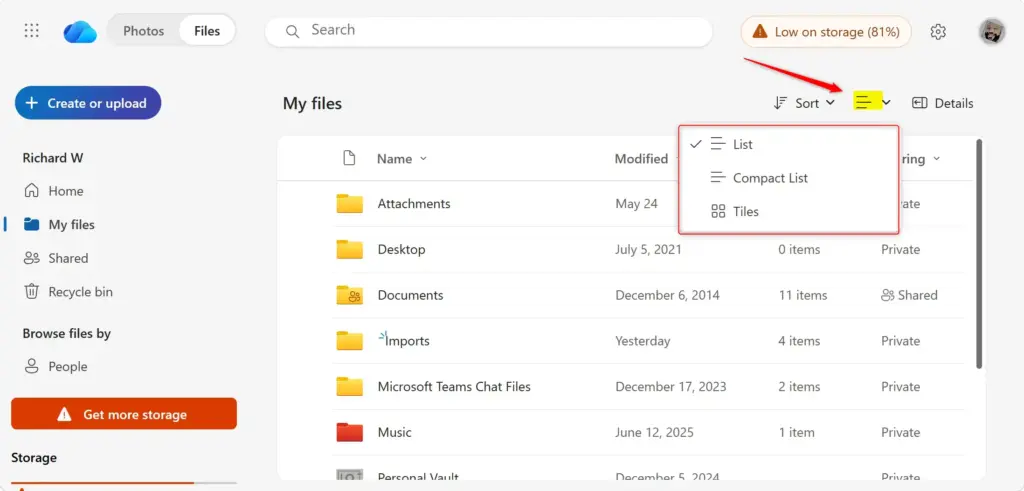1024x491 pixels.
Task: Click the file type column header icon
Action: coord(349,158)
